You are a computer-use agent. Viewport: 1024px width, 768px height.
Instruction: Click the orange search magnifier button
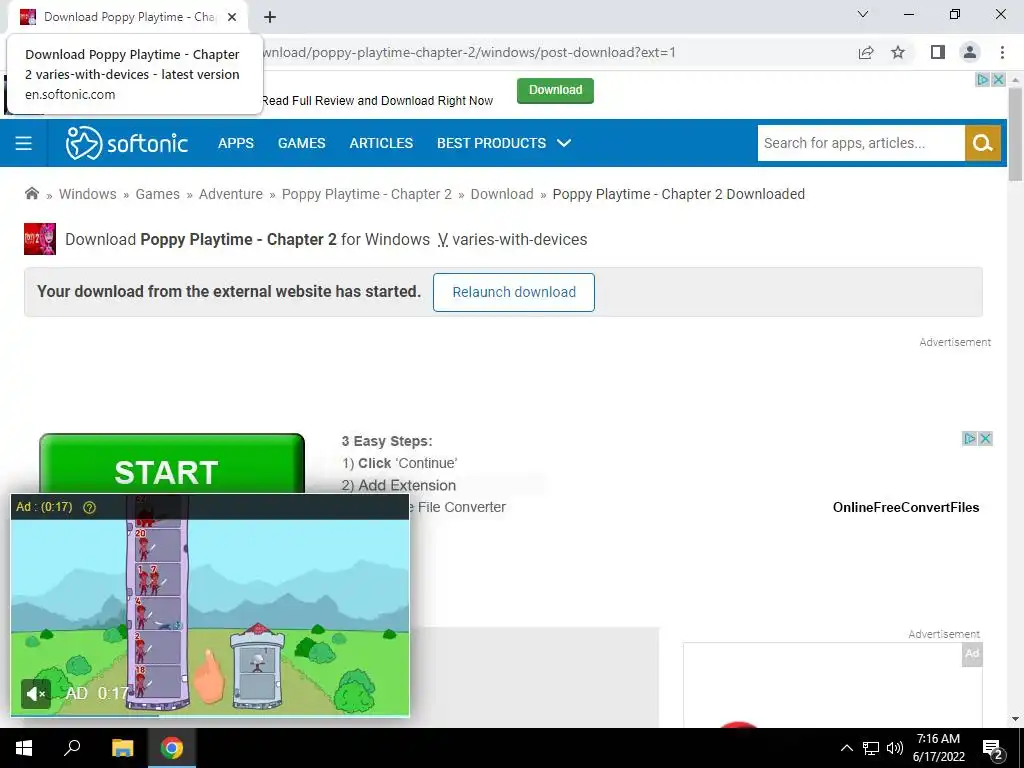[982, 143]
